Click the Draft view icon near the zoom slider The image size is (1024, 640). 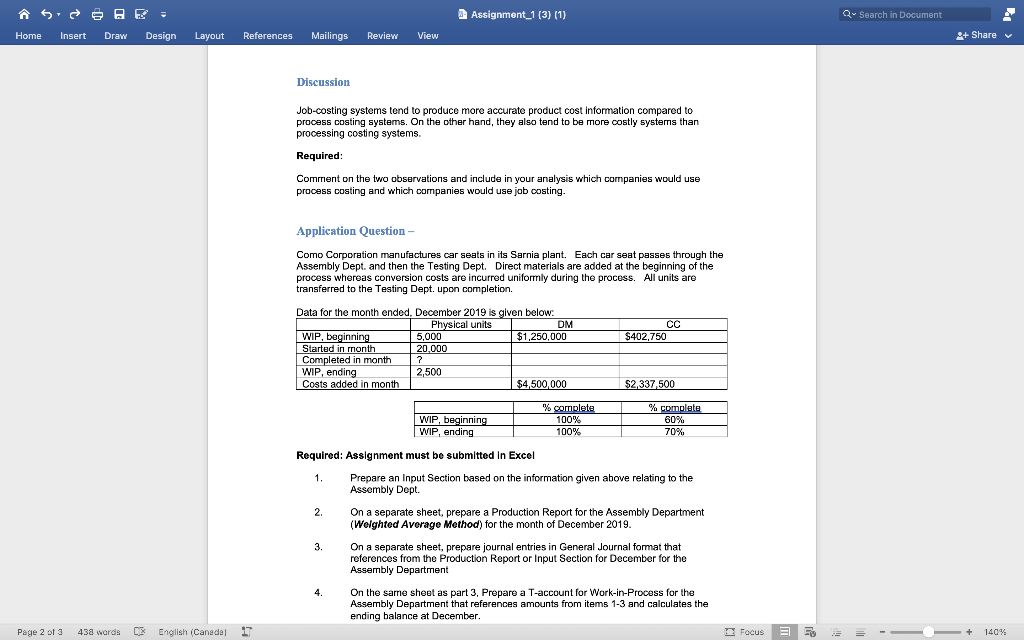click(861, 632)
